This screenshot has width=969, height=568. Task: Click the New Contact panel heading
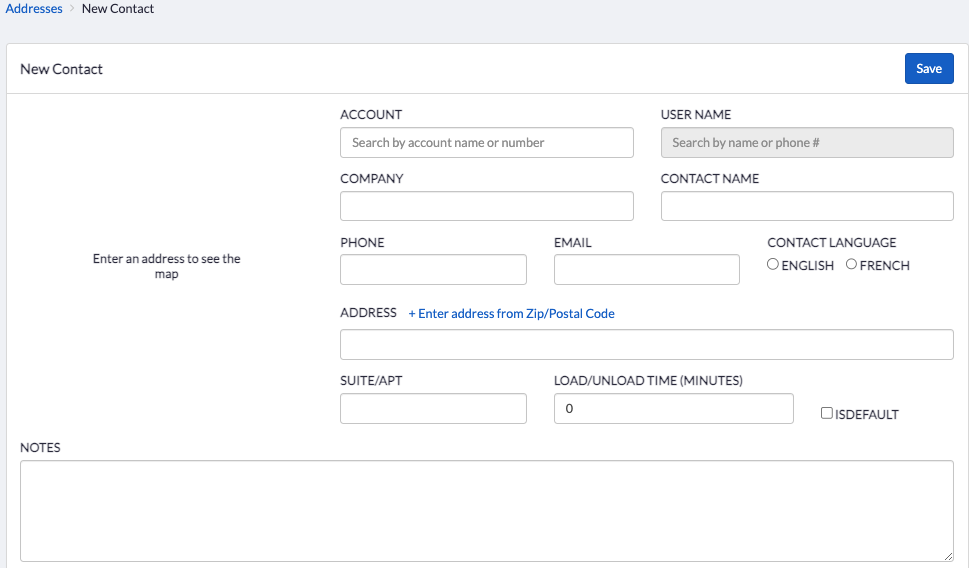62,69
